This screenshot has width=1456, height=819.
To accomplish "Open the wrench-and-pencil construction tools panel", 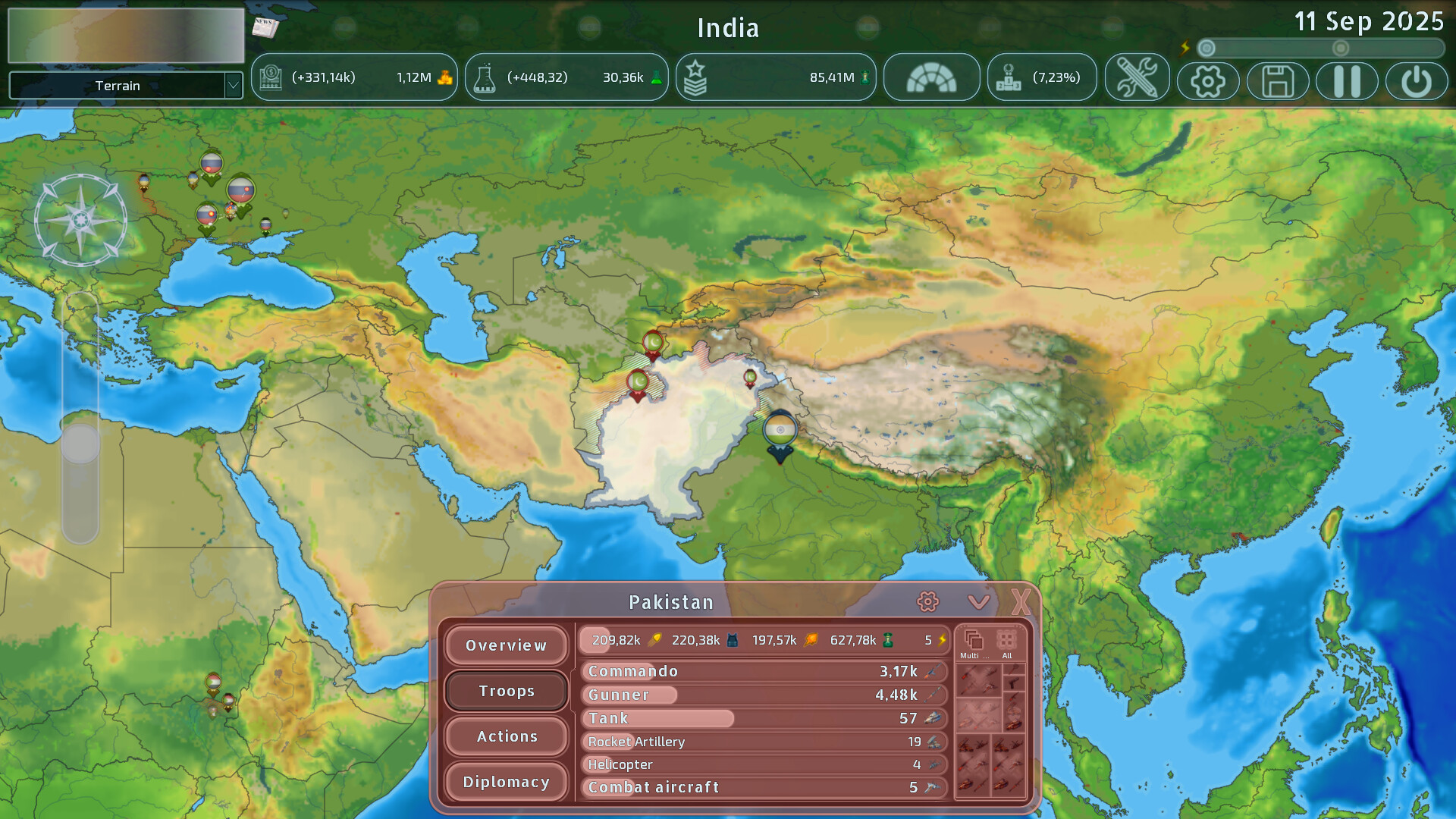I will (1136, 77).
